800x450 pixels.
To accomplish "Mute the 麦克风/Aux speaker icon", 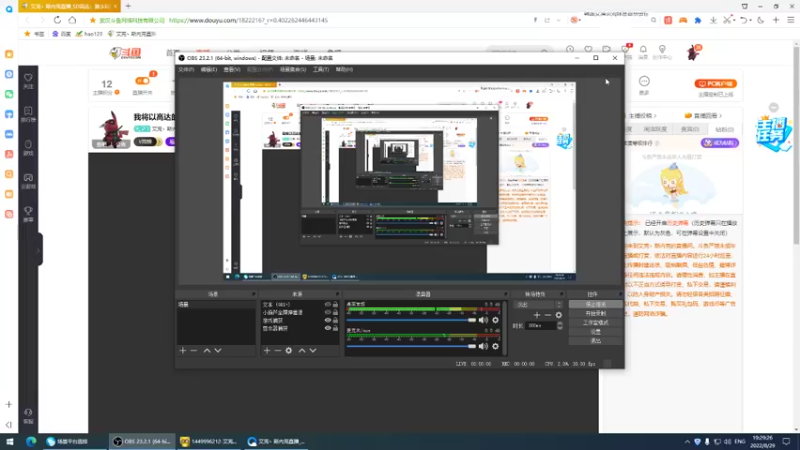I will (483, 346).
